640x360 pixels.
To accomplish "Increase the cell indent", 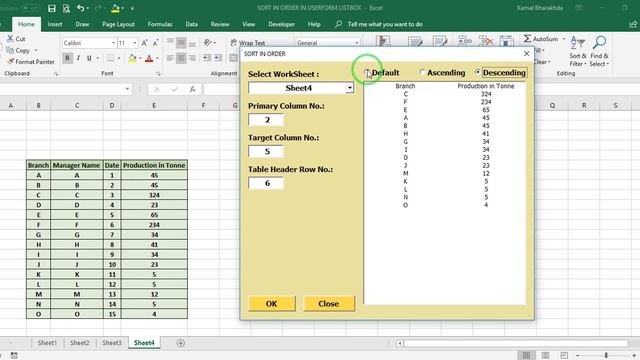I will point(218,58).
